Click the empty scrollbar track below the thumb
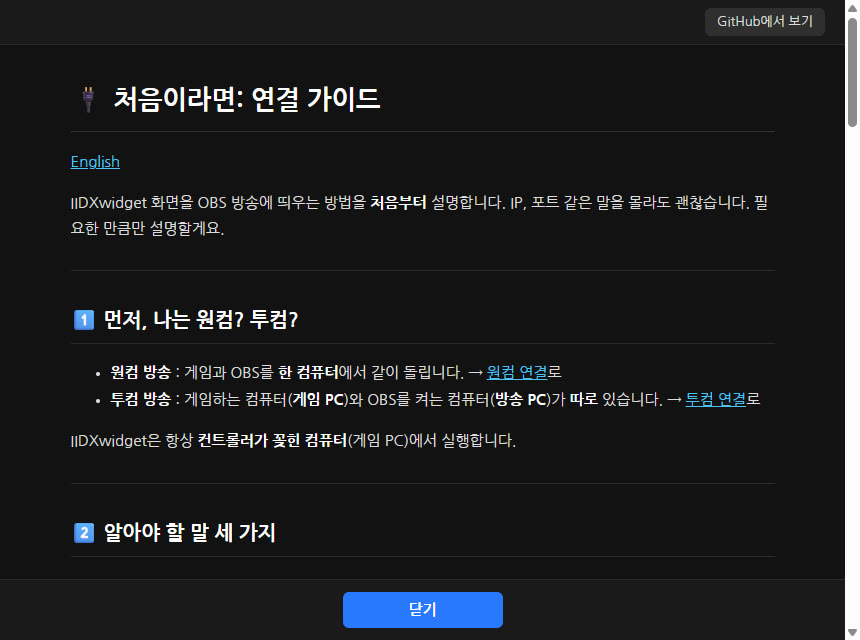Image resolution: width=860 pixels, height=640 pixels. (x=852, y=378)
